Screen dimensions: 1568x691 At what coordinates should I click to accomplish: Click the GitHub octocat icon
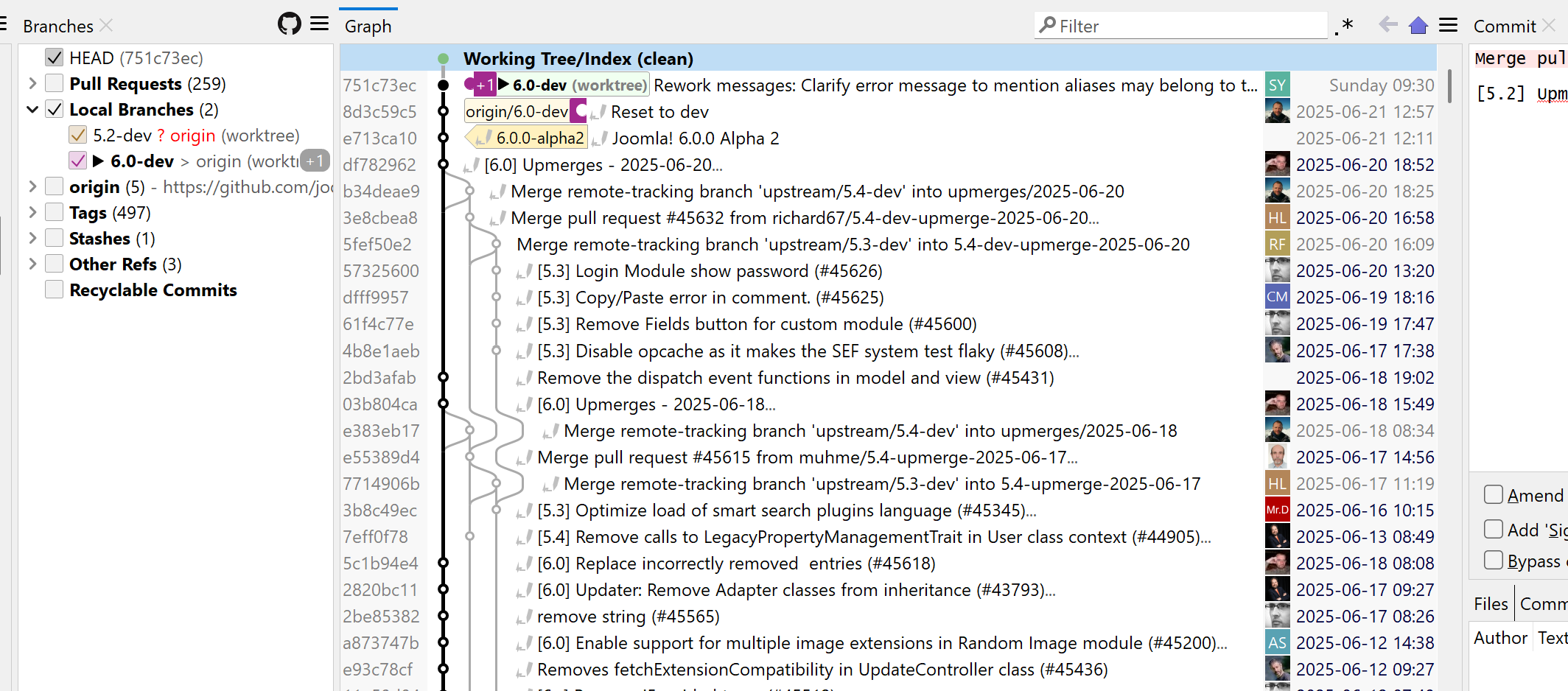tap(289, 24)
